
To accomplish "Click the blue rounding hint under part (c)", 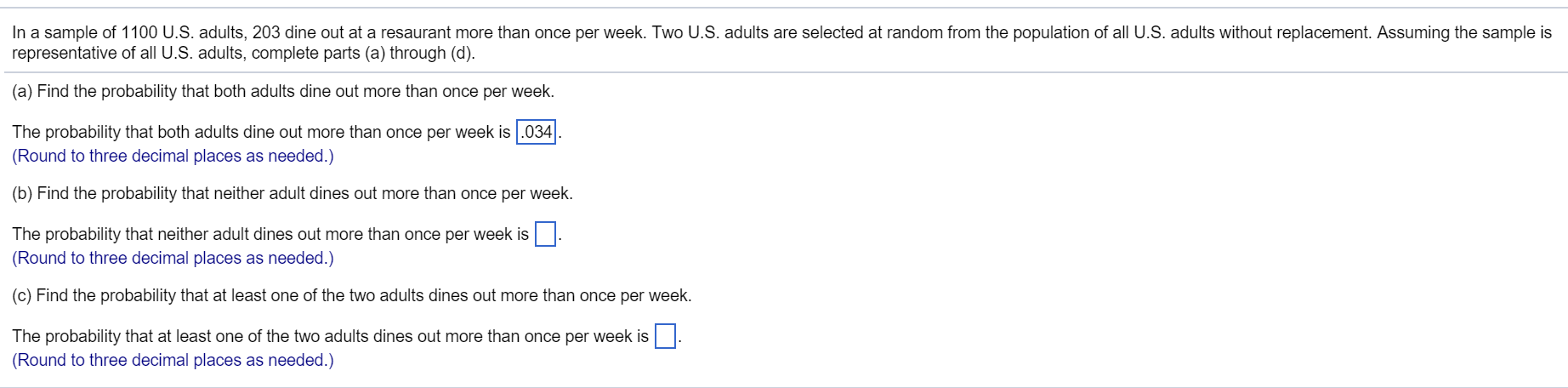I will coord(173,360).
